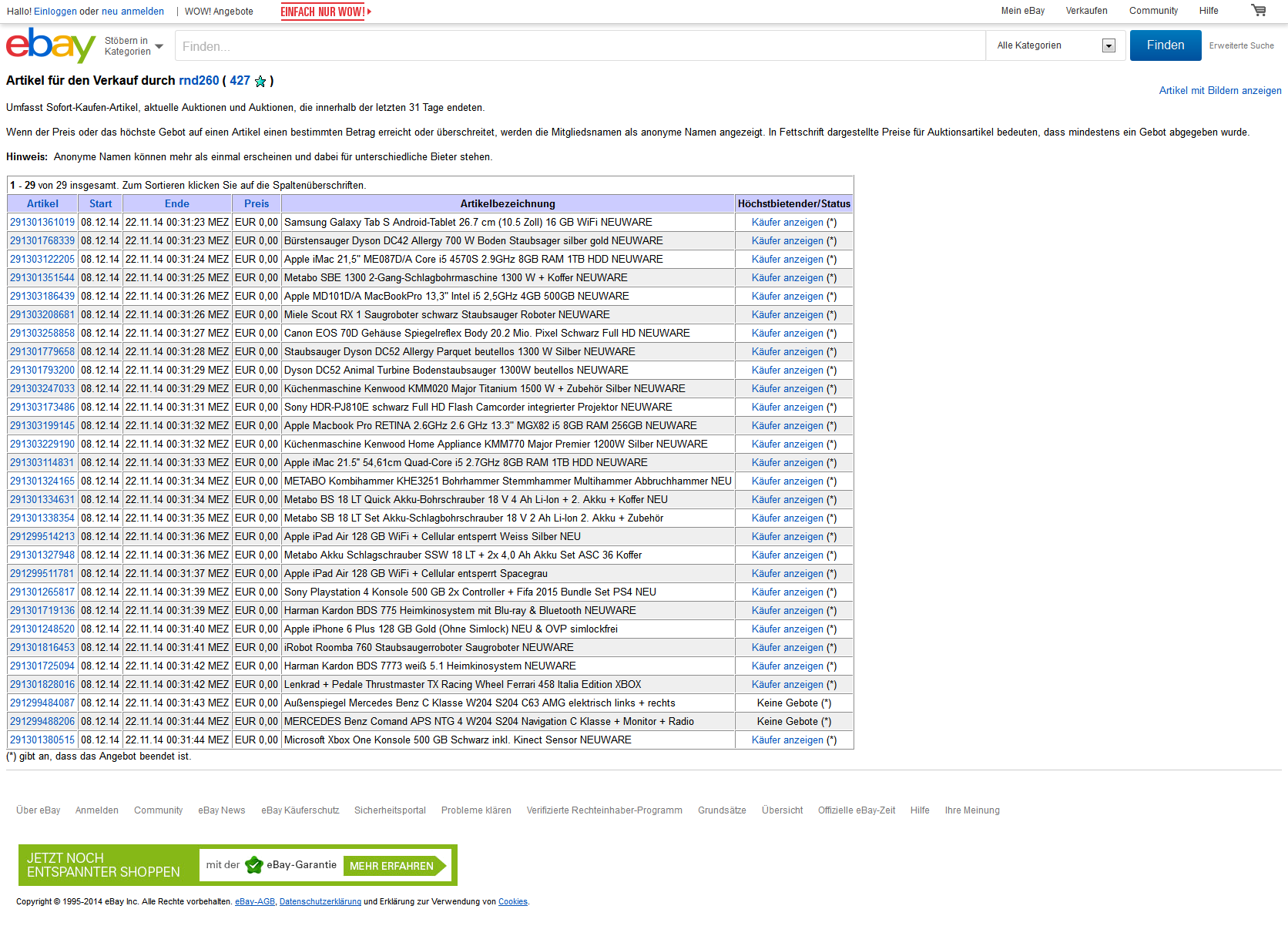Open Hilfe in the top navigation
The image size is (1288, 946).
point(1209,11)
